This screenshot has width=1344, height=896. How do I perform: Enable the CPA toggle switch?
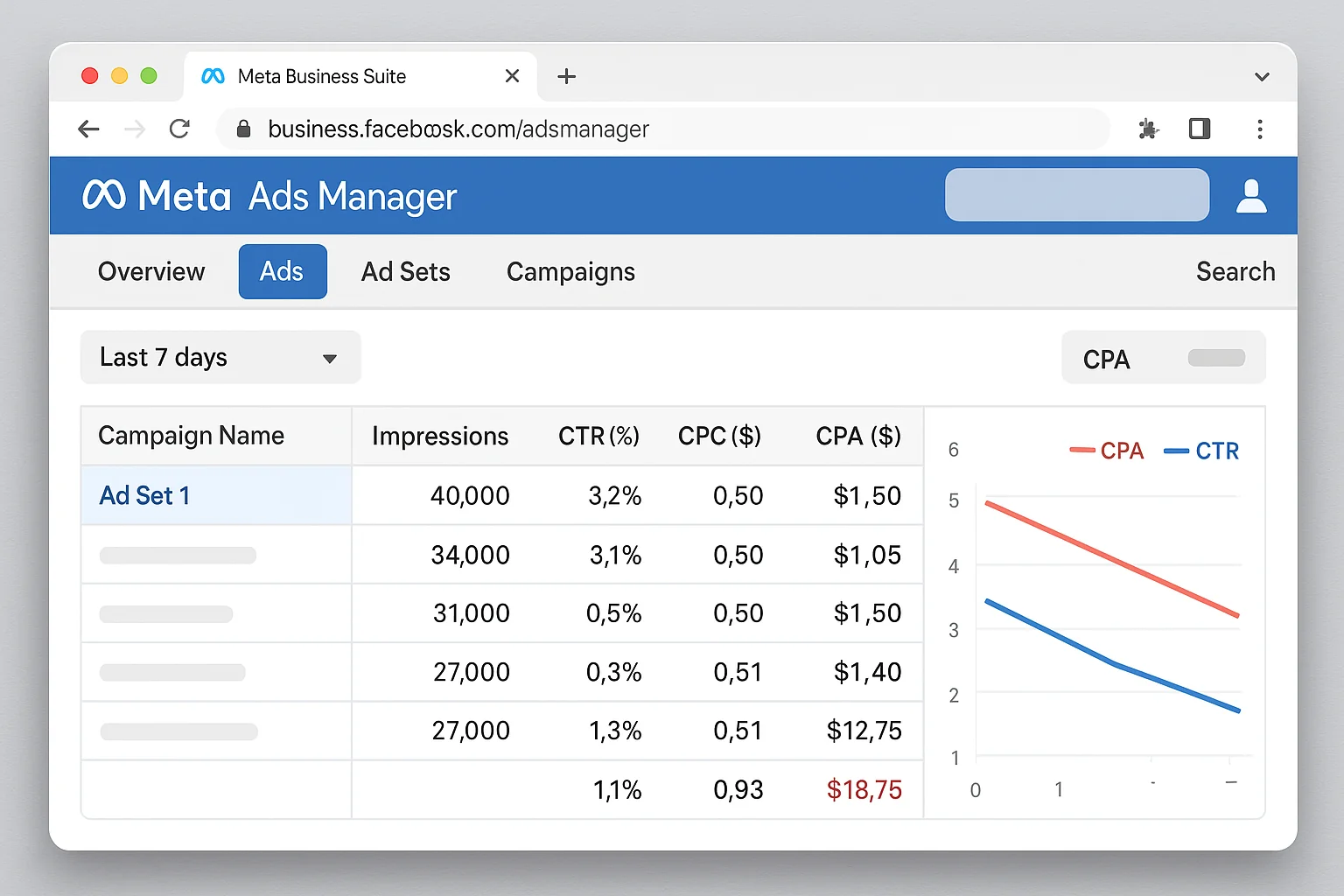(1217, 357)
